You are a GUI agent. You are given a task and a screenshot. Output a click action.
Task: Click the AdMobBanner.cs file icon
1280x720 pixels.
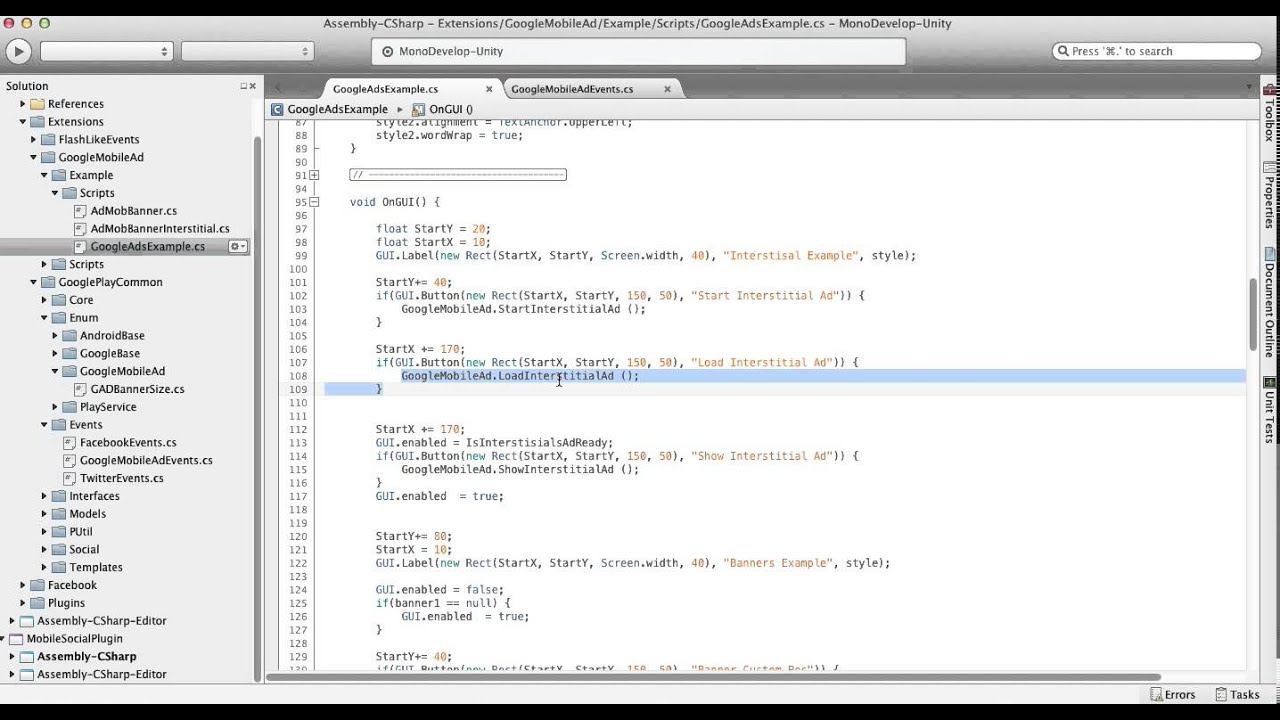(81, 211)
